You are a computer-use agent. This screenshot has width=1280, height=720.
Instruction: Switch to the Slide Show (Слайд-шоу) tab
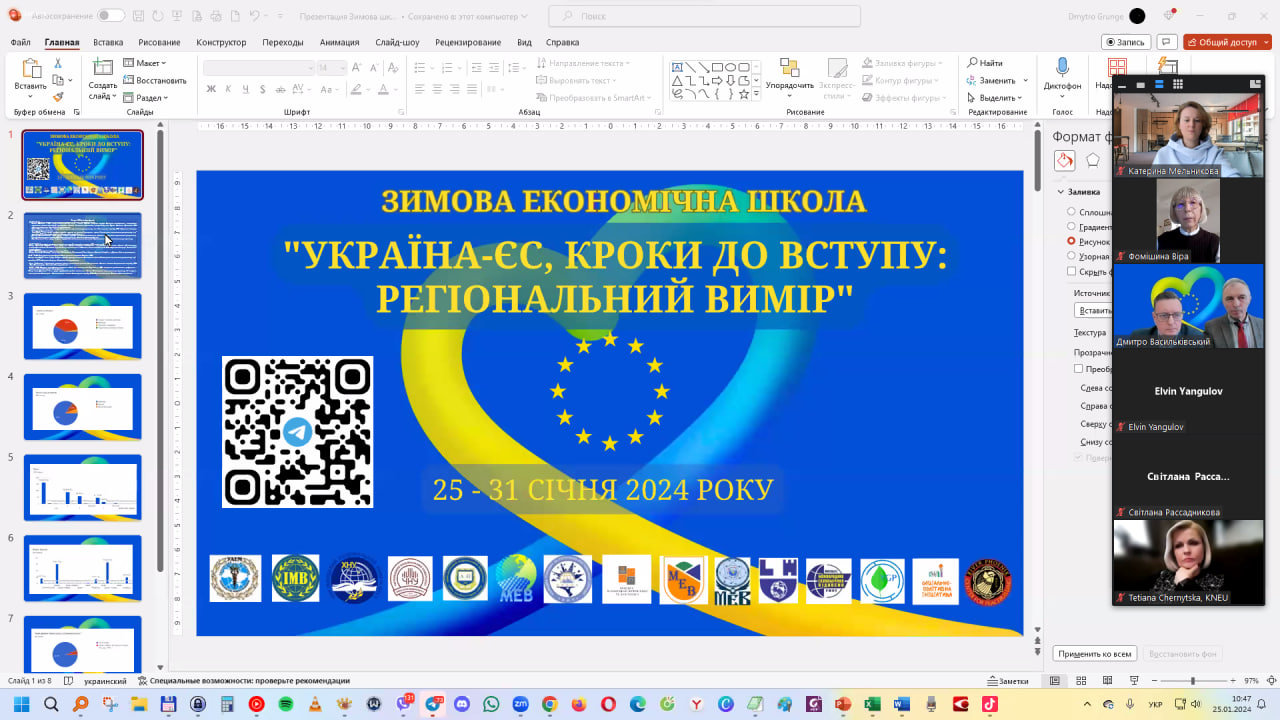398,42
